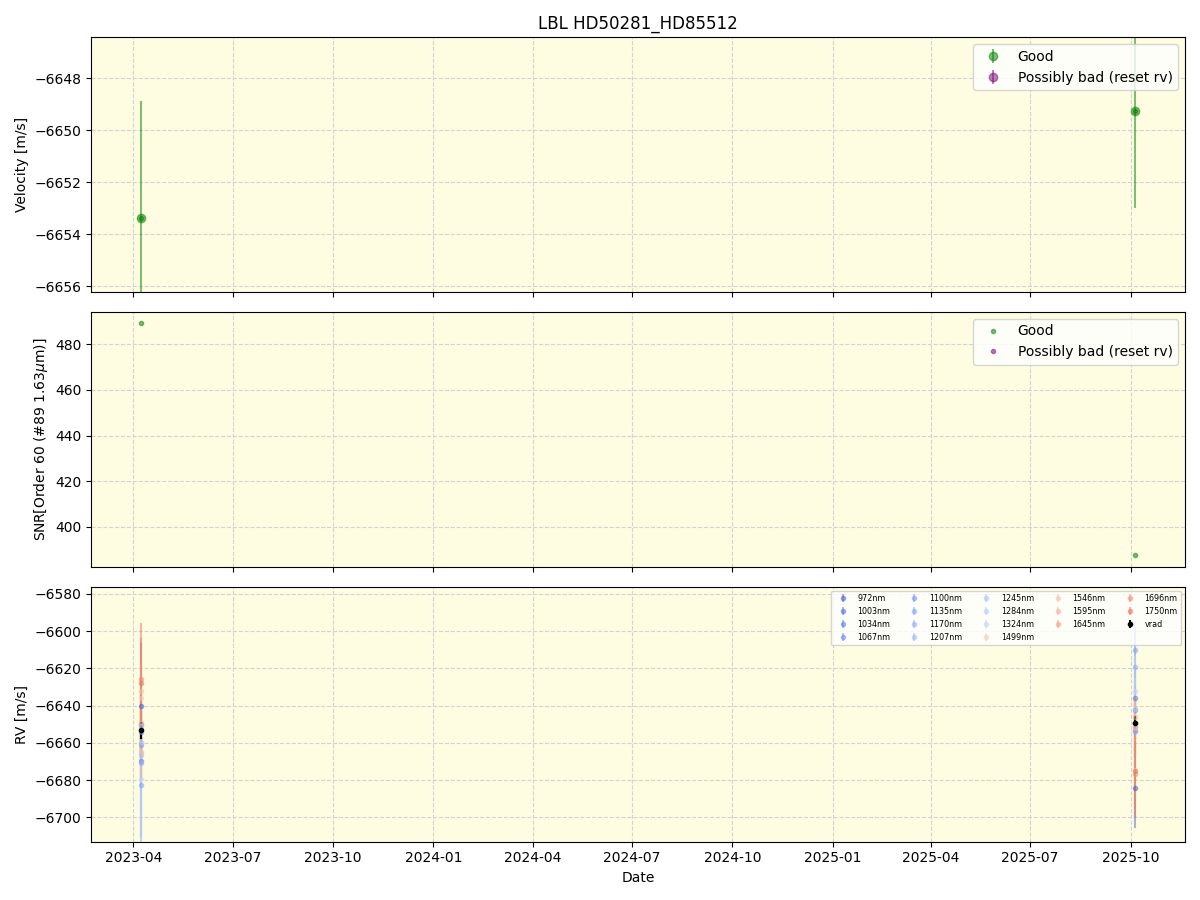Image resolution: width=1200 pixels, height=900 pixels.
Task: Select the October 2025 velocity data point
Action: click(1135, 111)
